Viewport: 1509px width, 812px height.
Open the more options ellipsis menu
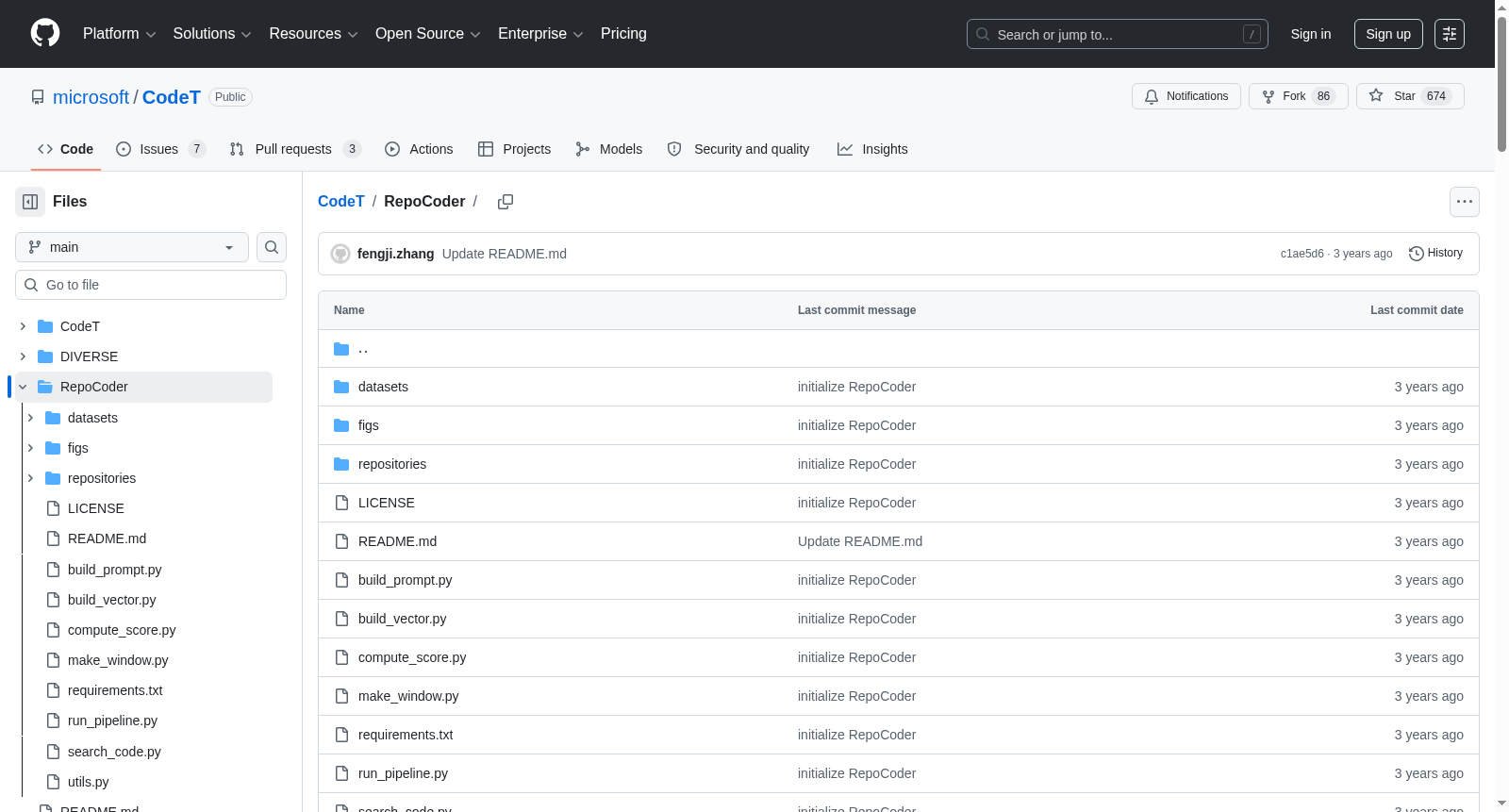tap(1465, 202)
